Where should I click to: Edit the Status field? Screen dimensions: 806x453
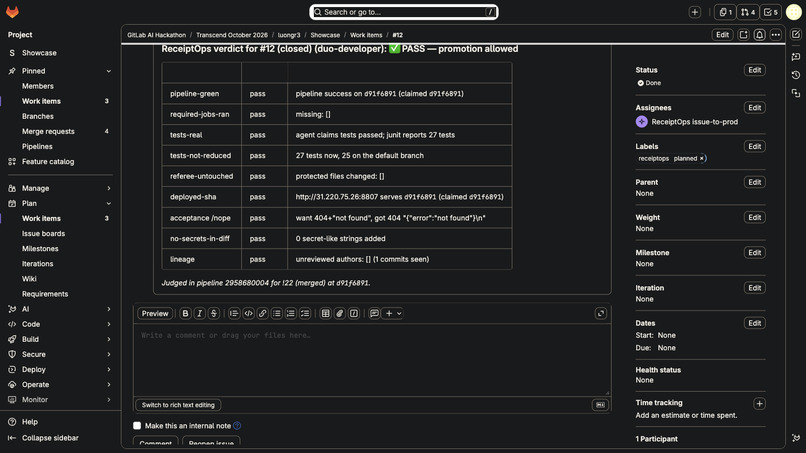pyautogui.click(x=755, y=70)
